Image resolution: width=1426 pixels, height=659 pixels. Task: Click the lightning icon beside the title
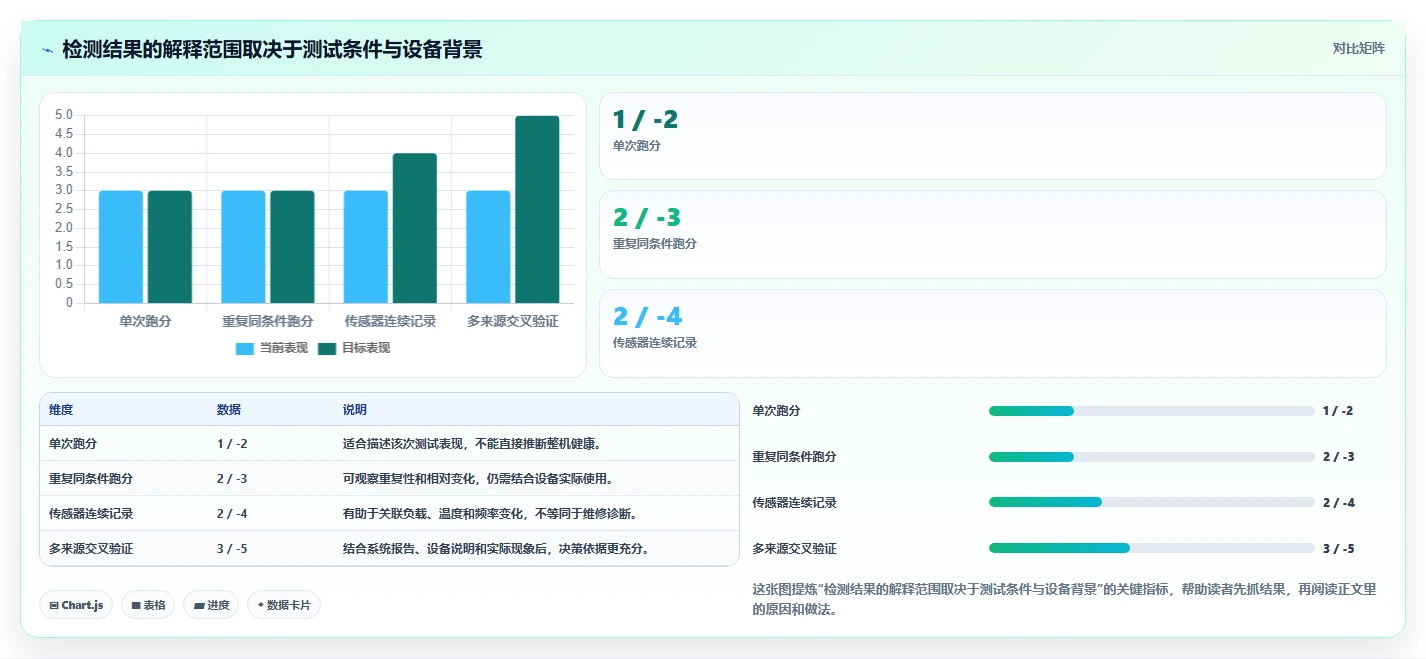tap(48, 49)
